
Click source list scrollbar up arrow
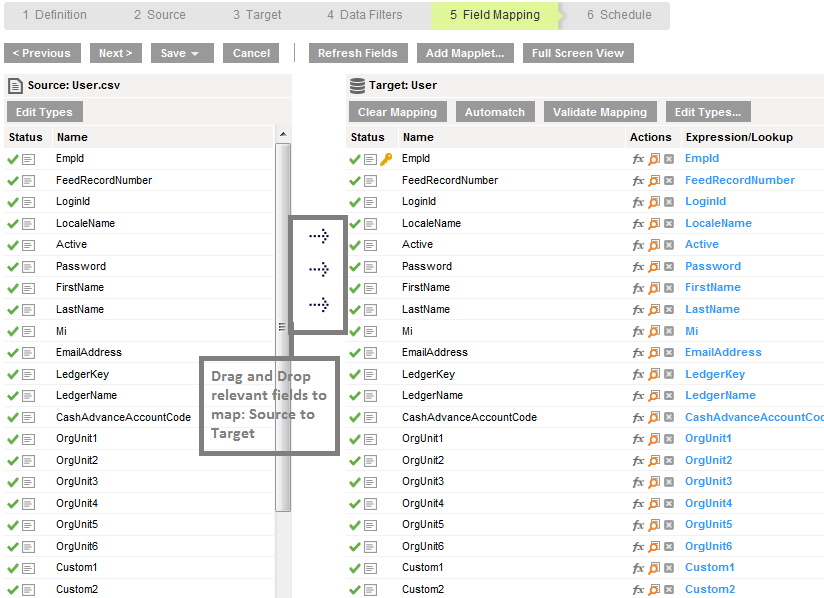(x=283, y=135)
